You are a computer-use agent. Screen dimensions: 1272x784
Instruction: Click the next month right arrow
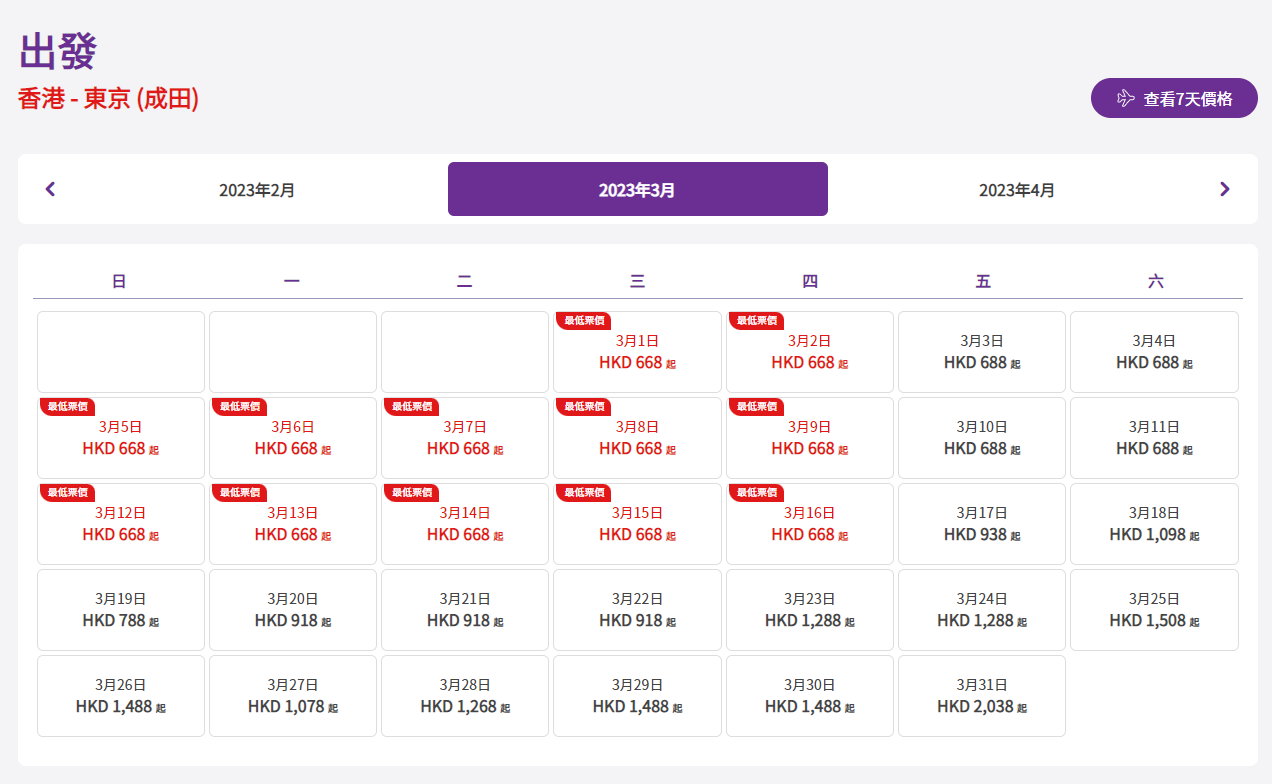click(1224, 189)
